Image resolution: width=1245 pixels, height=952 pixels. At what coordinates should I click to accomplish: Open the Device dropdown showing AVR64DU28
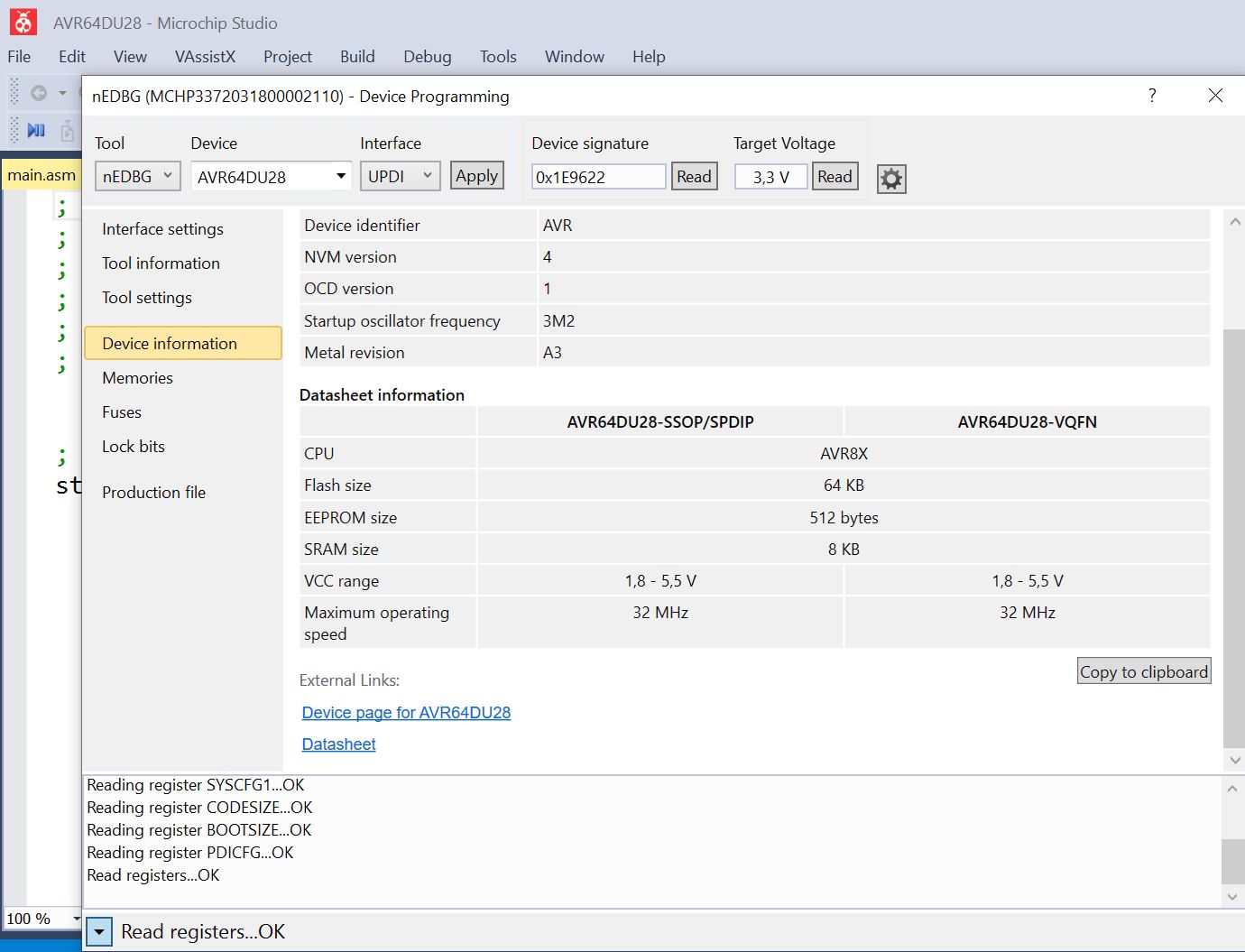272,176
